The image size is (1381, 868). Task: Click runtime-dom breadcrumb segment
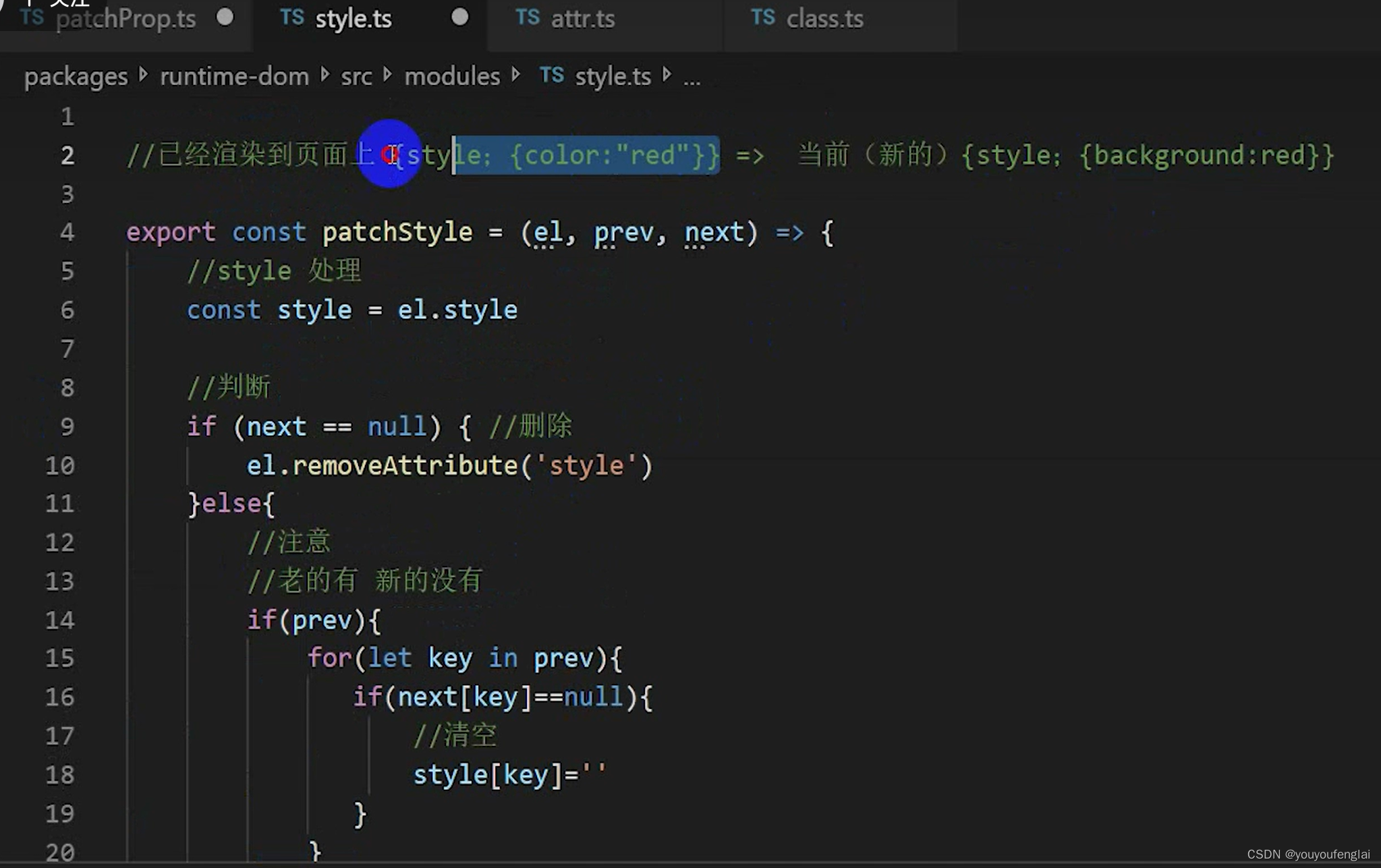coord(234,76)
